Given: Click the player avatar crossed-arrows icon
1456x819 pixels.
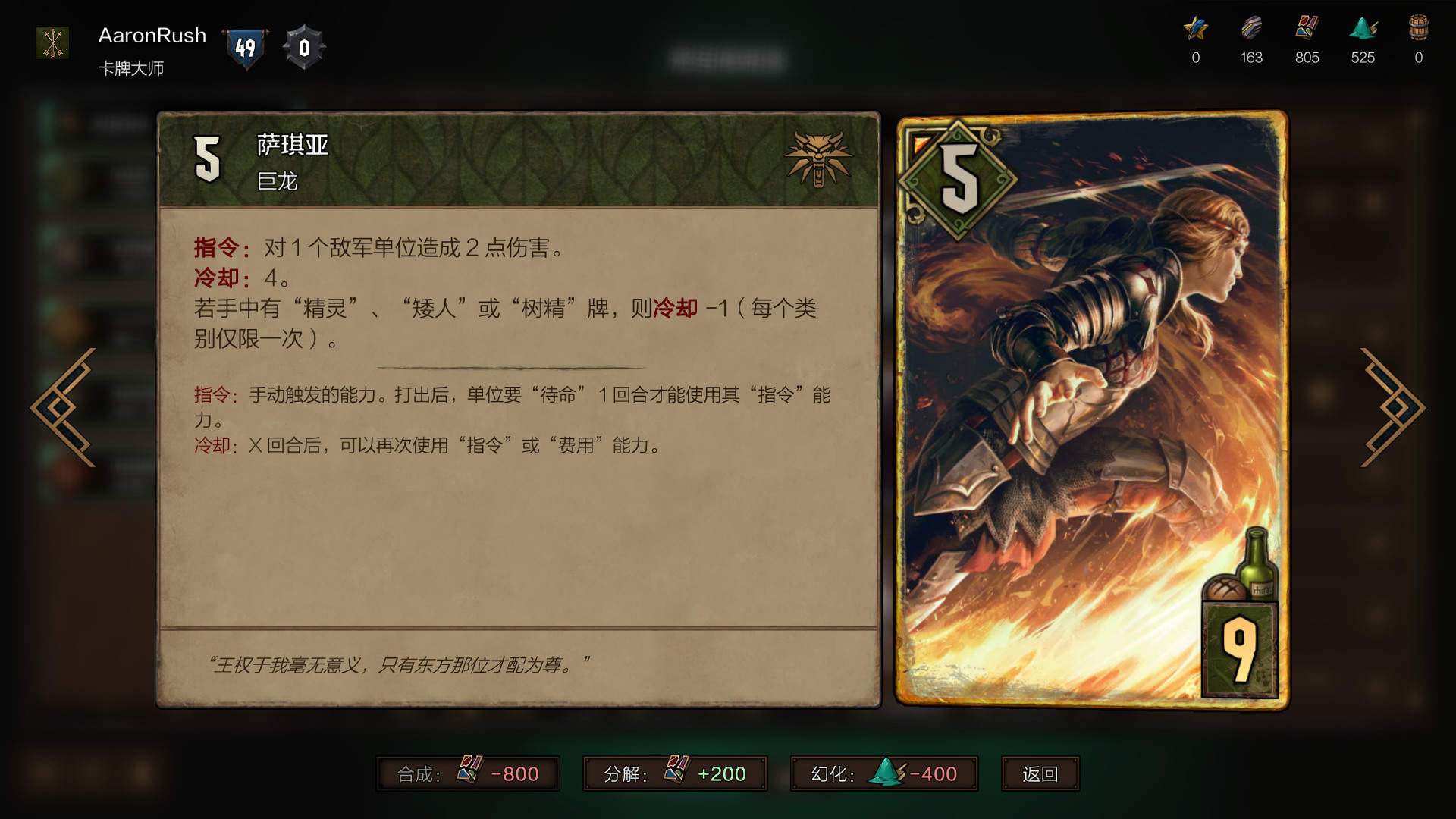Looking at the screenshot, I should [x=53, y=43].
